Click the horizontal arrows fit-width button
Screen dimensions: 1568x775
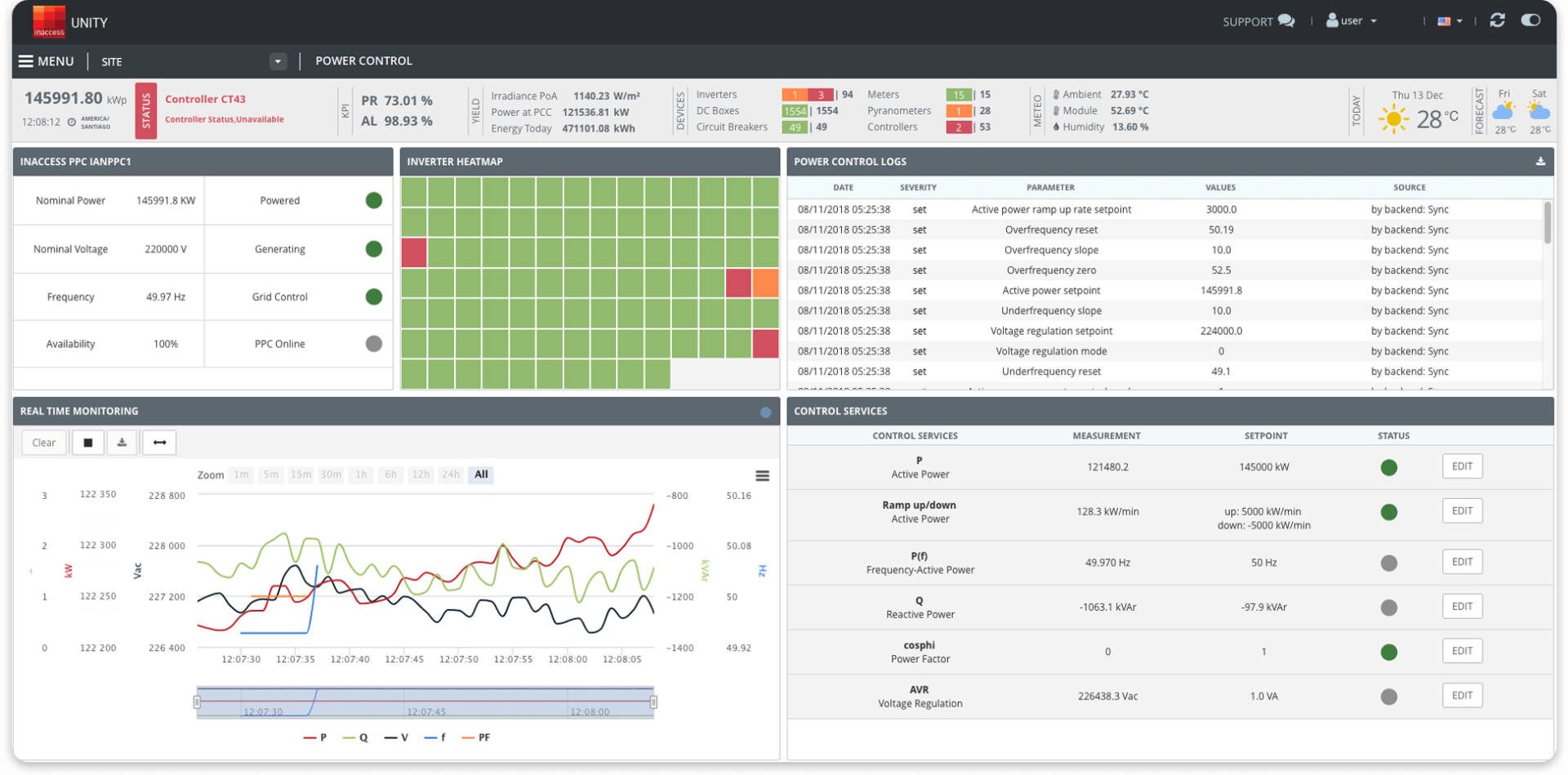(159, 443)
